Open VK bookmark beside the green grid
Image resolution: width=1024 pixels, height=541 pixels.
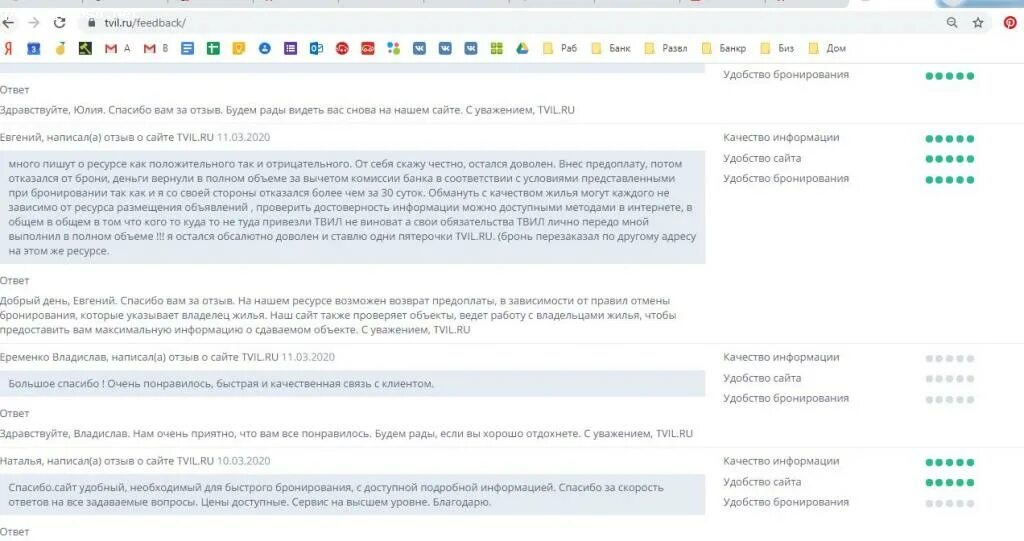(470, 48)
